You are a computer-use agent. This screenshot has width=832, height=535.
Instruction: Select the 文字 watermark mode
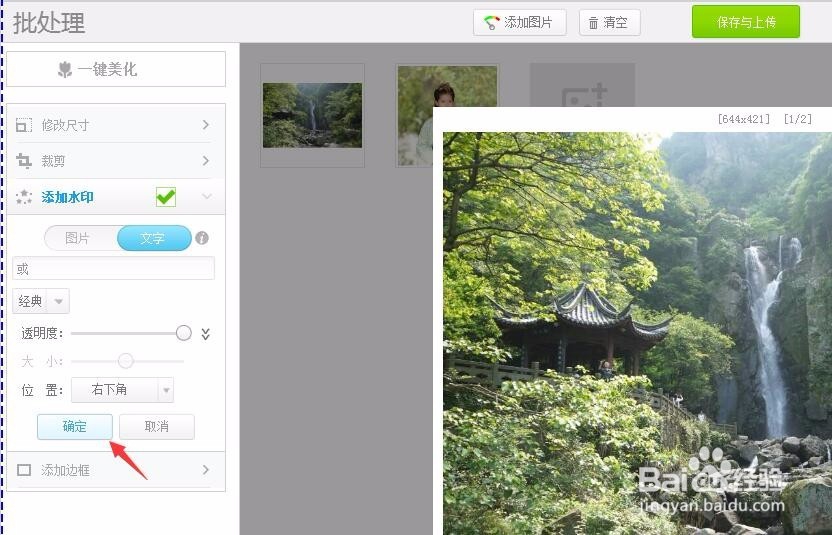154,238
